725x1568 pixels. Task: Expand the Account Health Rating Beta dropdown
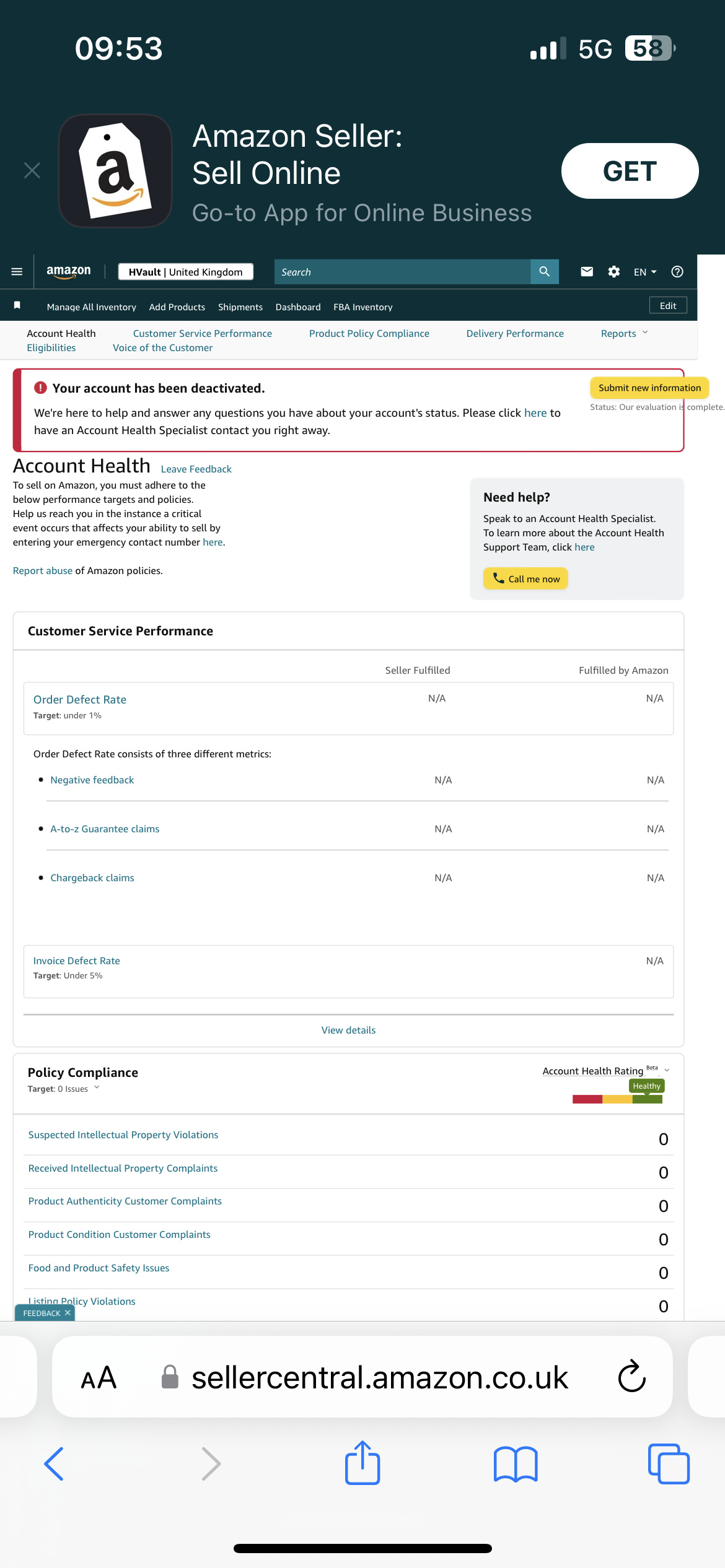pyautogui.click(x=666, y=1070)
